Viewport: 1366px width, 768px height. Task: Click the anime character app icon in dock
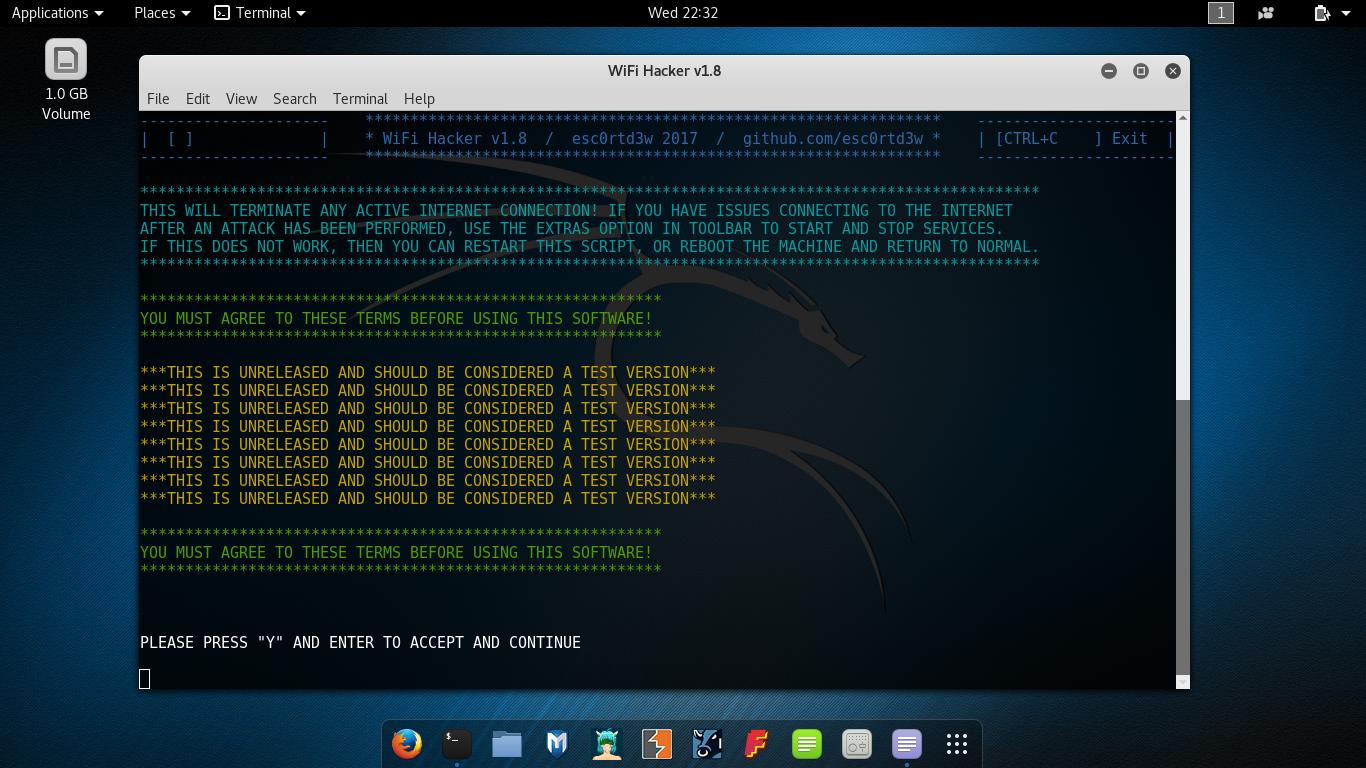(606, 744)
